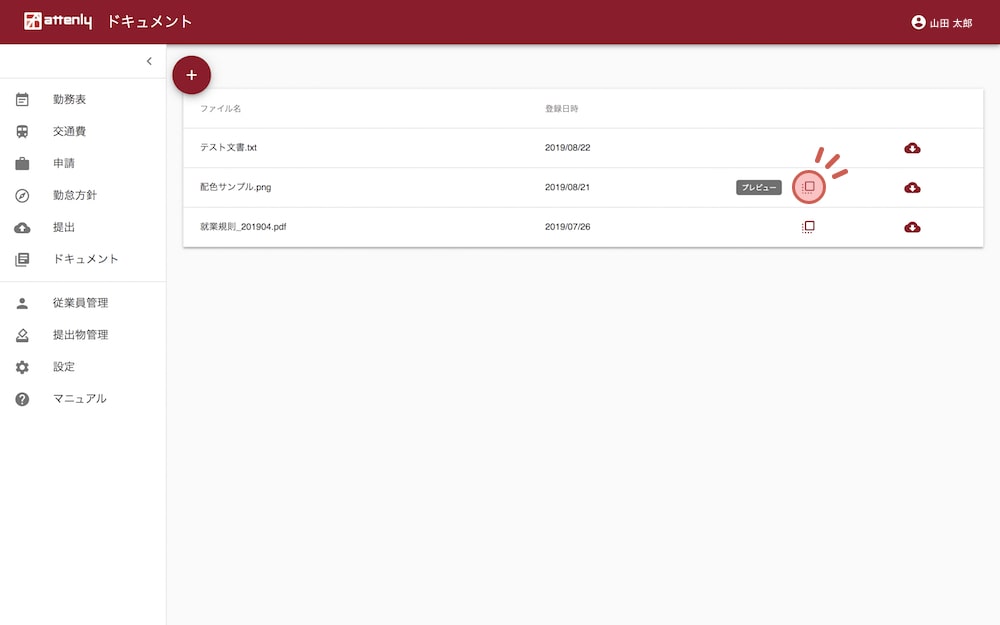
Task: Select the 申請 briefcase icon
Action: 22,163
